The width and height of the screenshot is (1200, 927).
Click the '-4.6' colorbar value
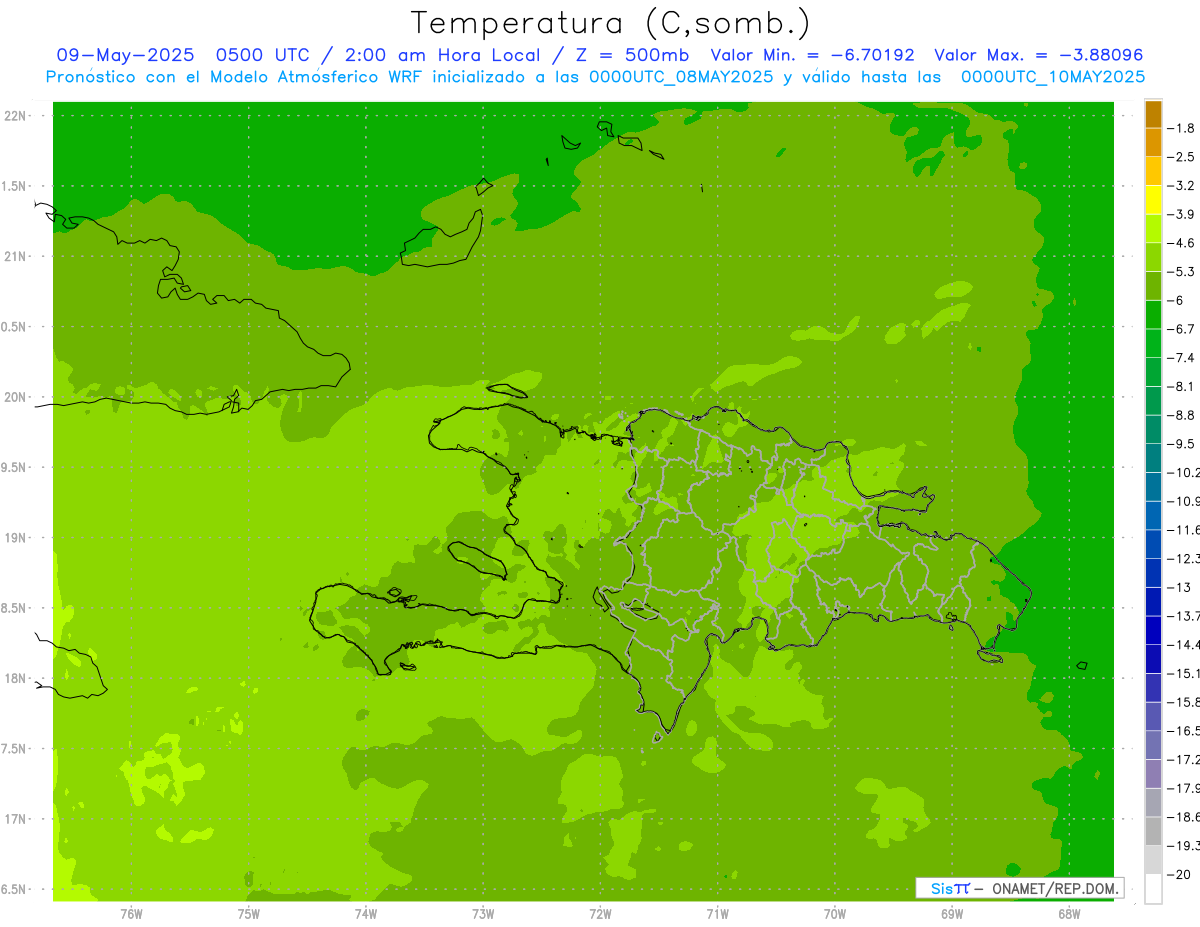coord(1182,243)
